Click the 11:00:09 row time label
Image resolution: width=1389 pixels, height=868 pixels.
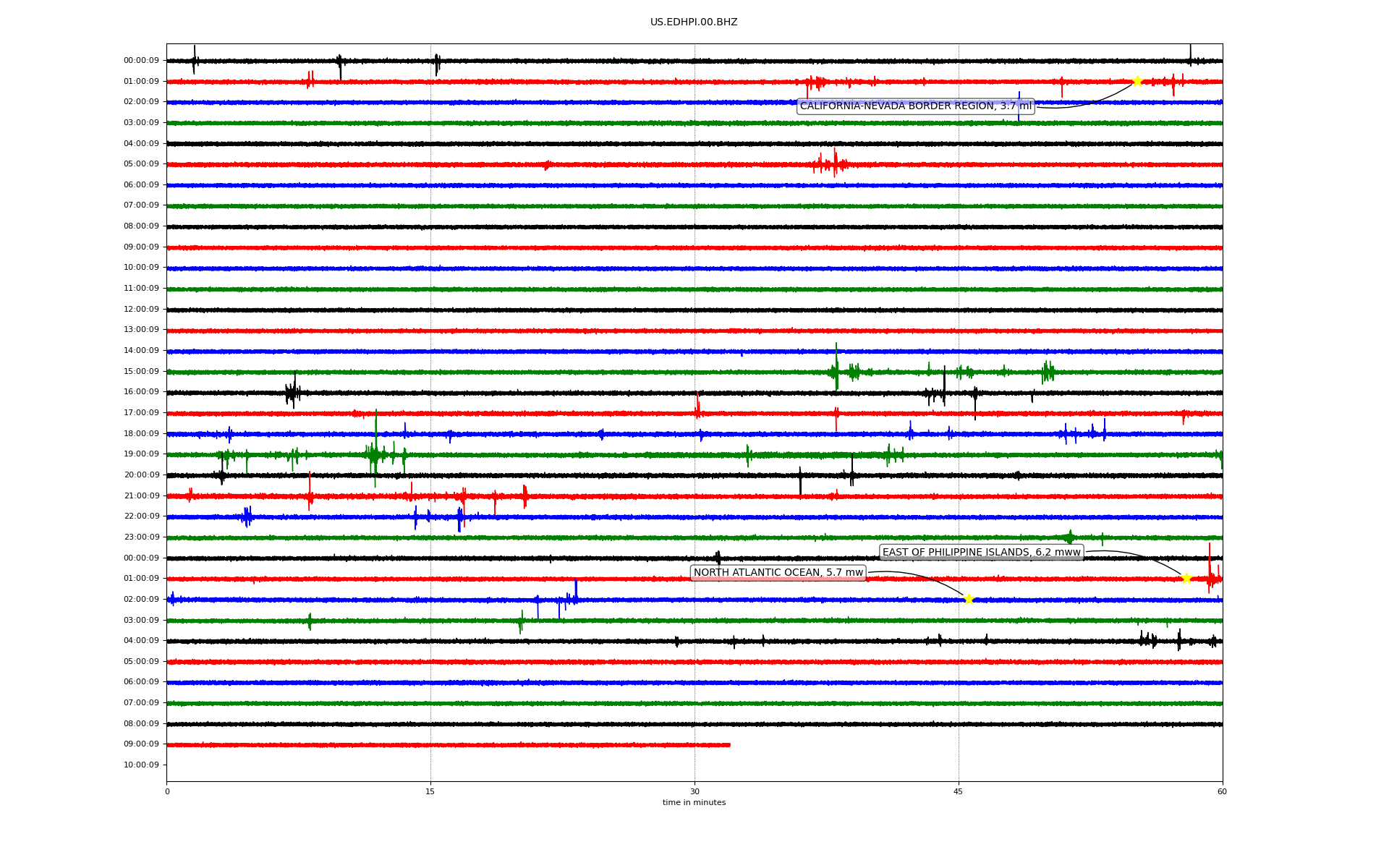[x=141, y=289]
